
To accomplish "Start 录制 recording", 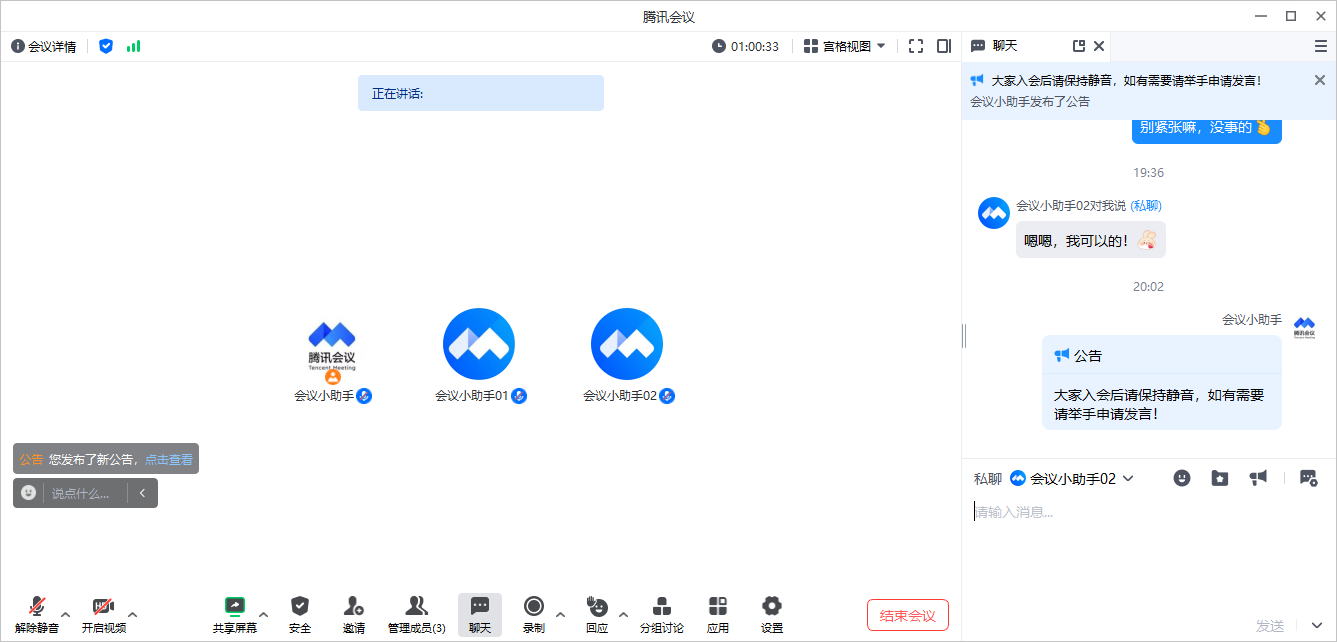I will click(x=534, y=615).
